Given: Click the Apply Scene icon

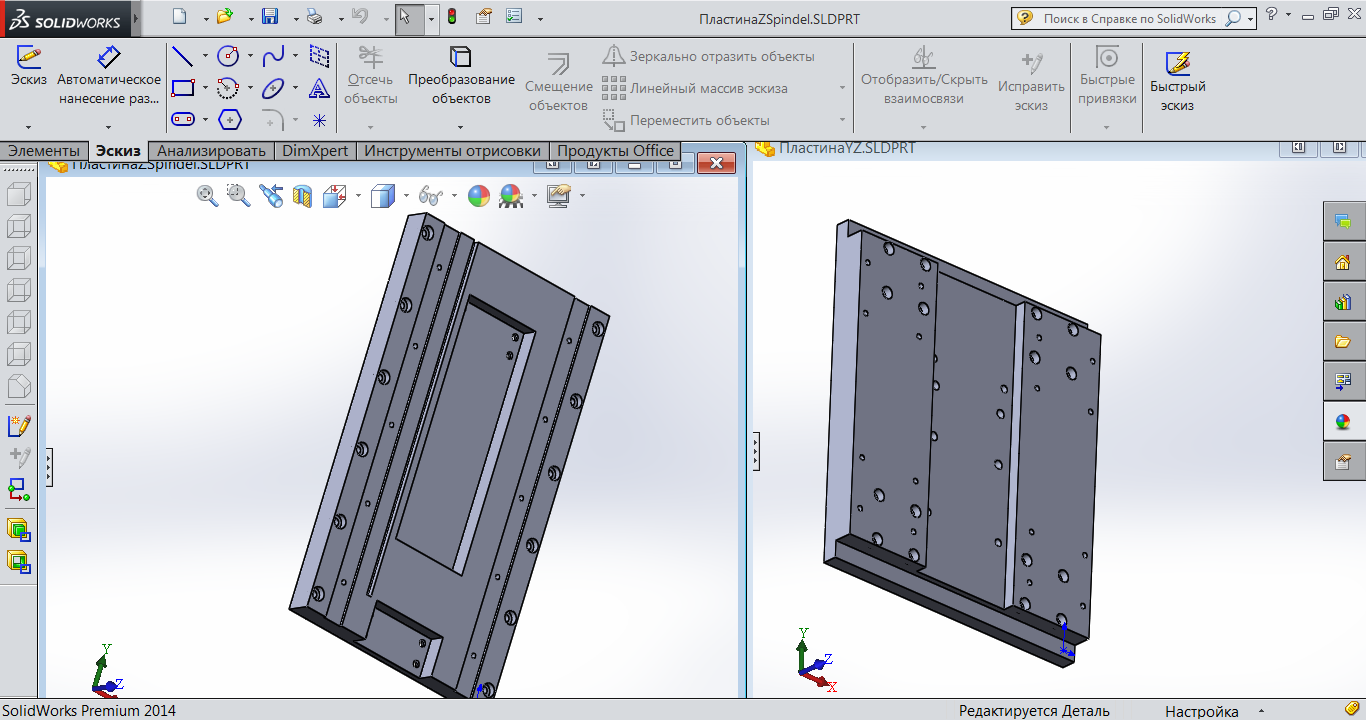Looking at the screenshot, I should (511, 196).
